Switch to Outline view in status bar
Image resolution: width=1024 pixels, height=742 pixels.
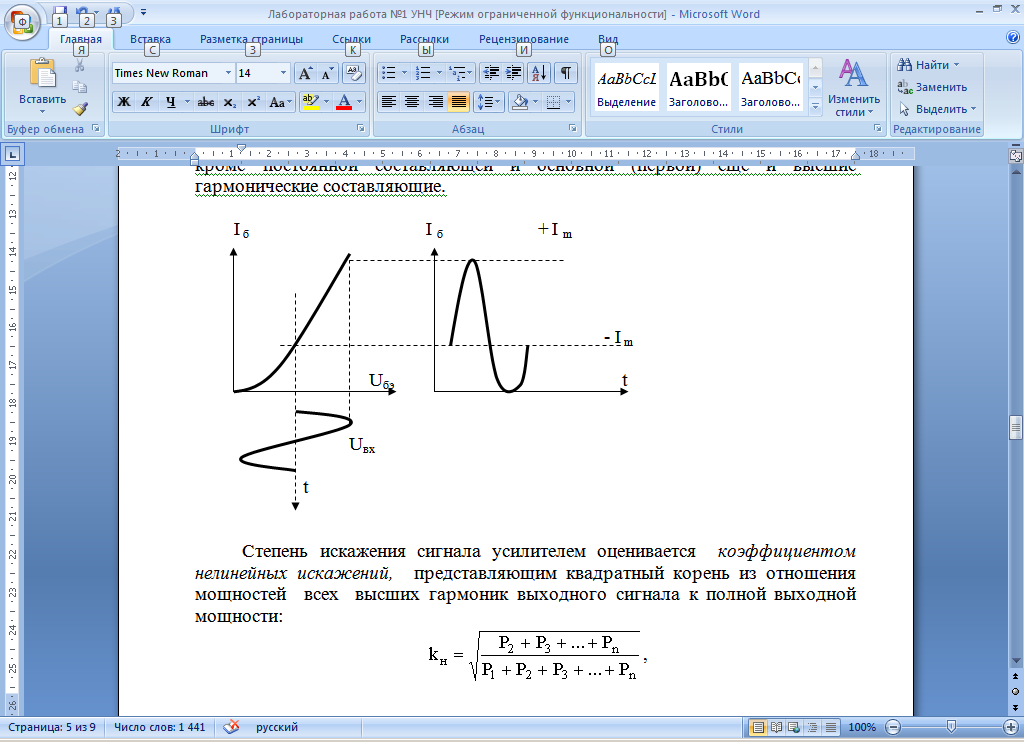812,727
